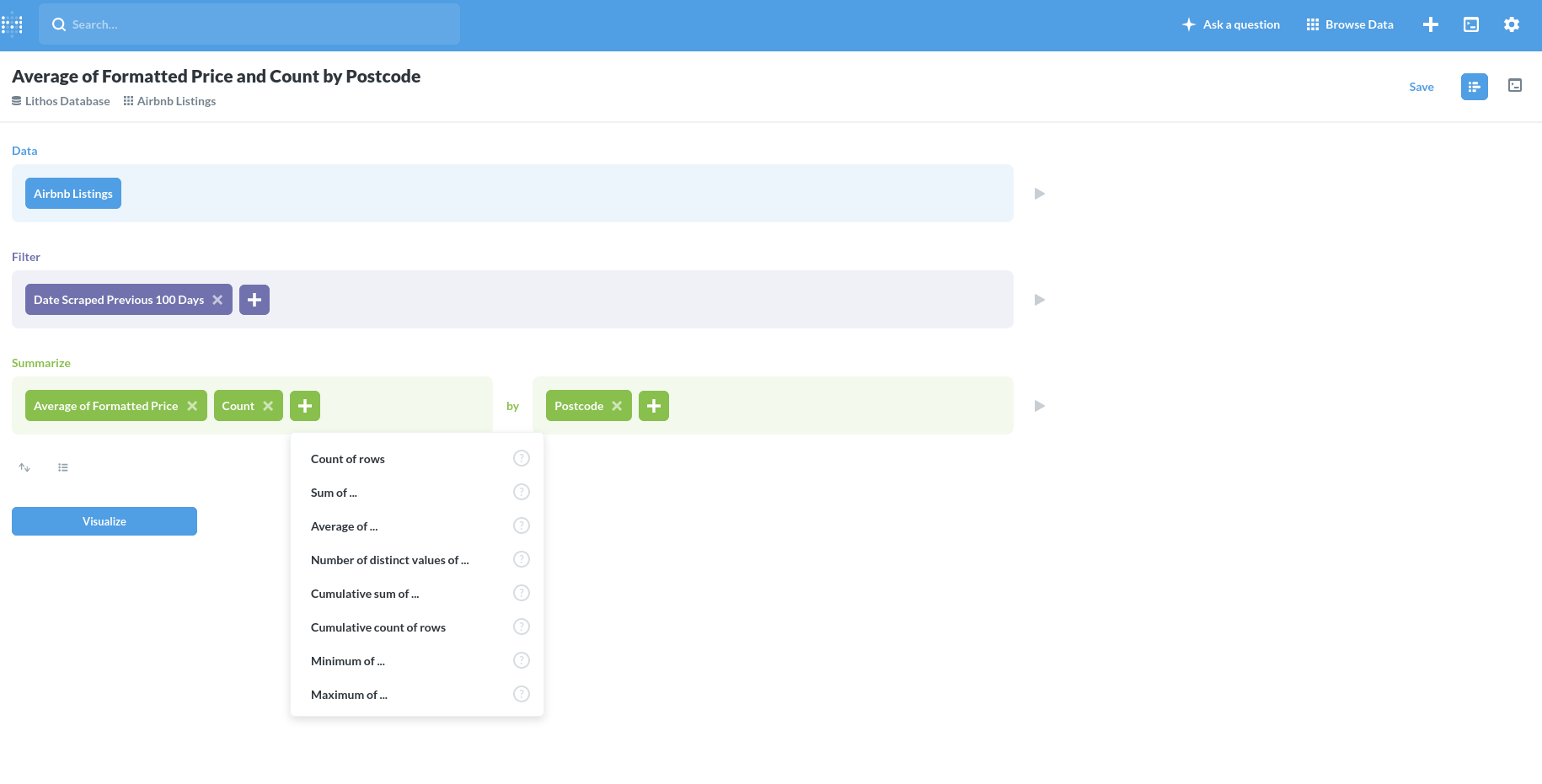Open Ask a question
1542x784 pixels.
[1230, 24]
